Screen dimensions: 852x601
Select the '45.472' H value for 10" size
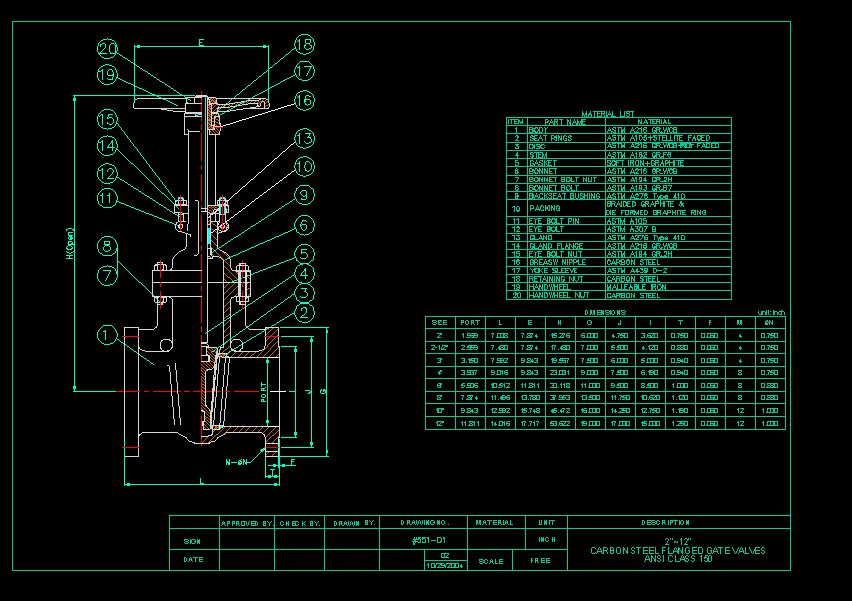point(560,411)
